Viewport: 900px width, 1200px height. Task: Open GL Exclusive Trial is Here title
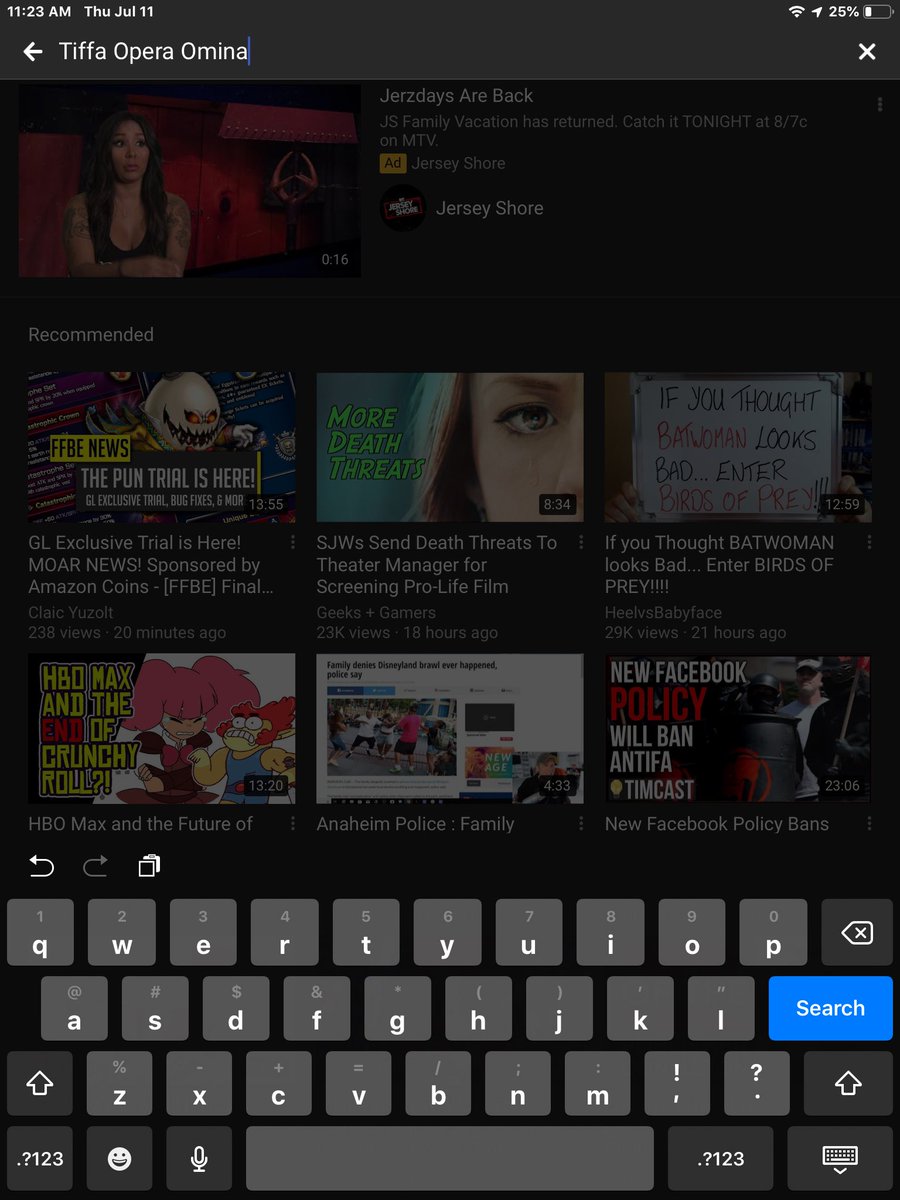pos(151,565)
